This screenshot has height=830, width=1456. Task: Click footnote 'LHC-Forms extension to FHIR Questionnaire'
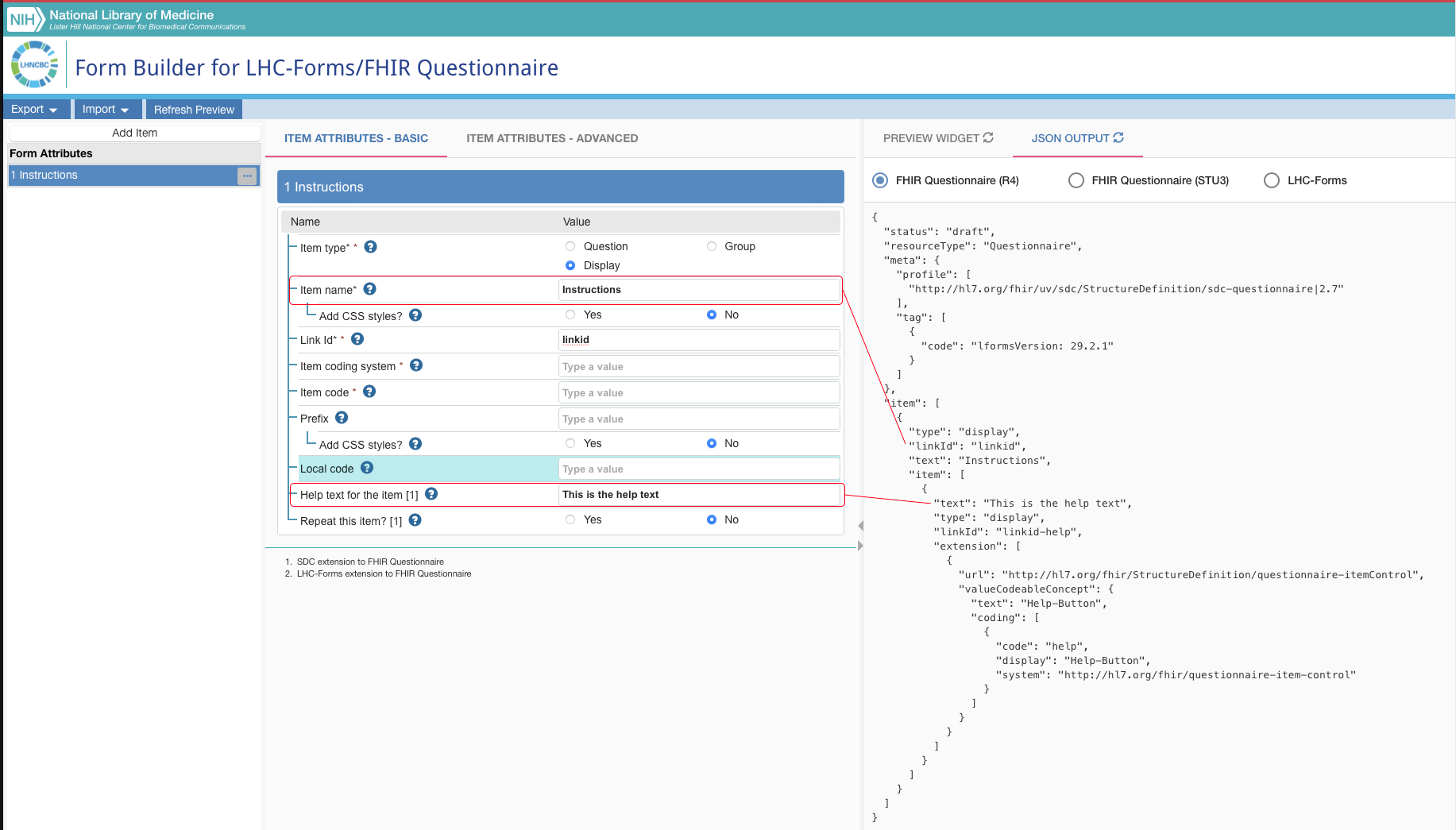[x=384, y=573]
